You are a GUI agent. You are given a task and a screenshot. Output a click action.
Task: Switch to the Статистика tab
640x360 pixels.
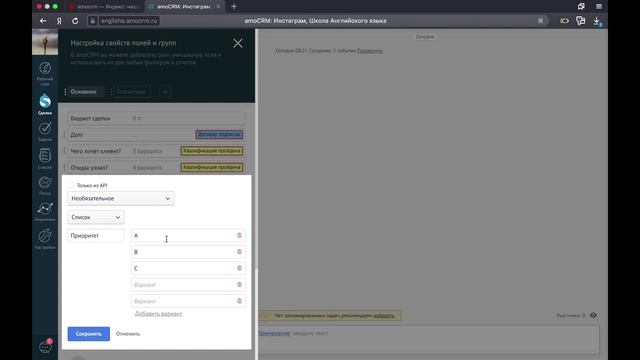coord(131,92)
